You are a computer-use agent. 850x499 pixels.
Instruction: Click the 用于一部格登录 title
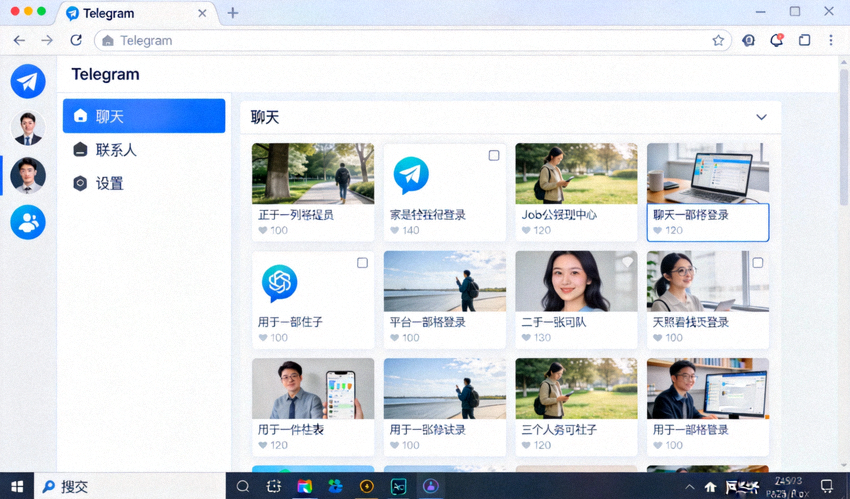coord(691,430)
